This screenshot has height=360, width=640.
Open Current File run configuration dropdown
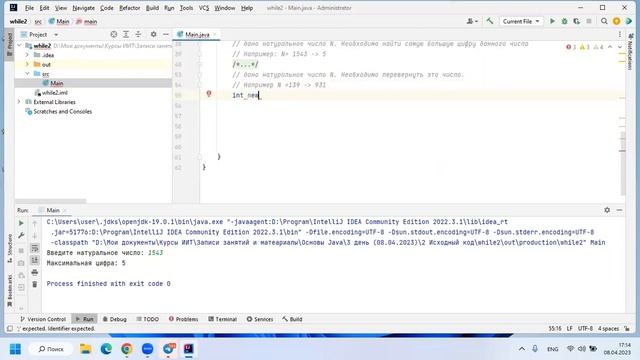coord(521,21)
